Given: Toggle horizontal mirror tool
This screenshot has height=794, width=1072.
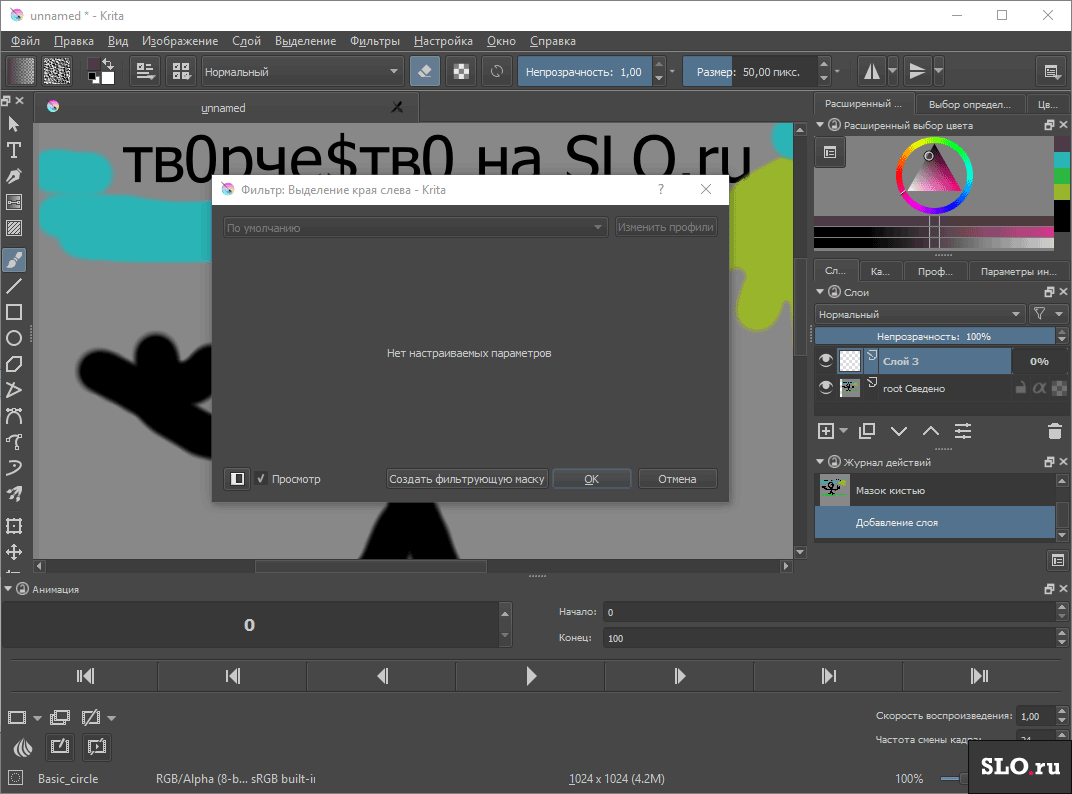Looking at the screenshot, I should [872, 71].
